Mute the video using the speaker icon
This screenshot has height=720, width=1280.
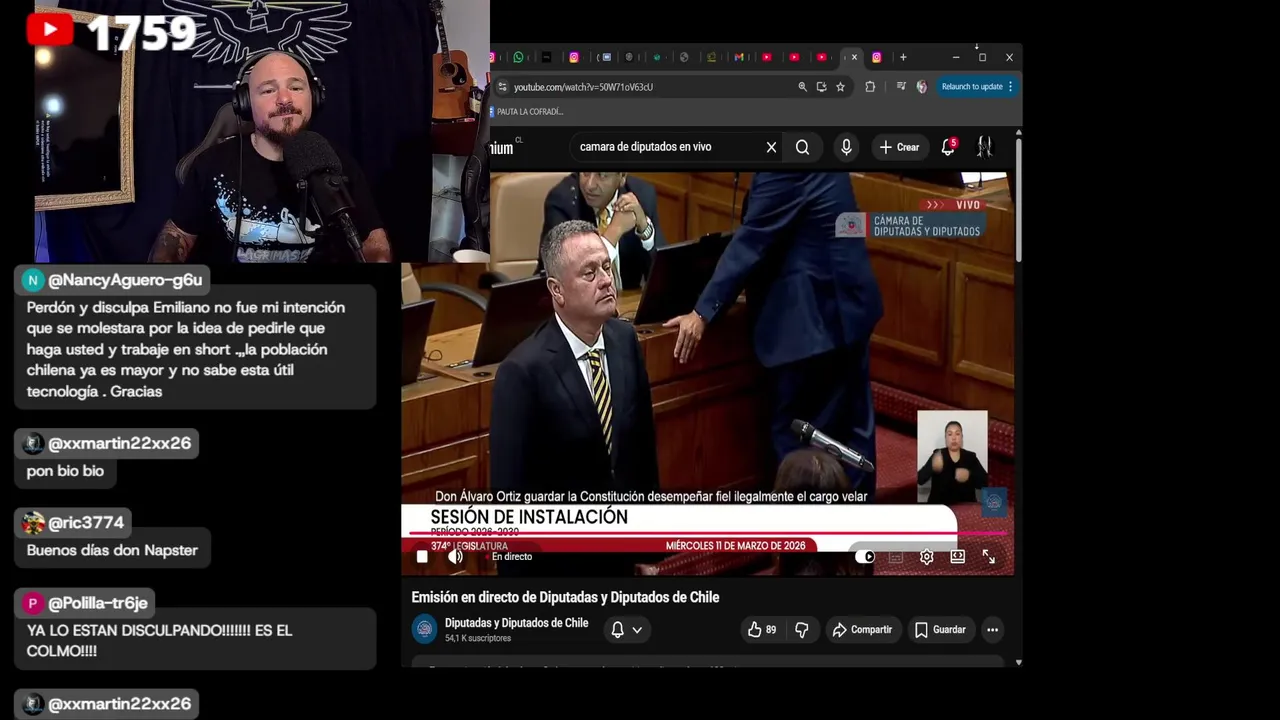(x=455, y=557)
